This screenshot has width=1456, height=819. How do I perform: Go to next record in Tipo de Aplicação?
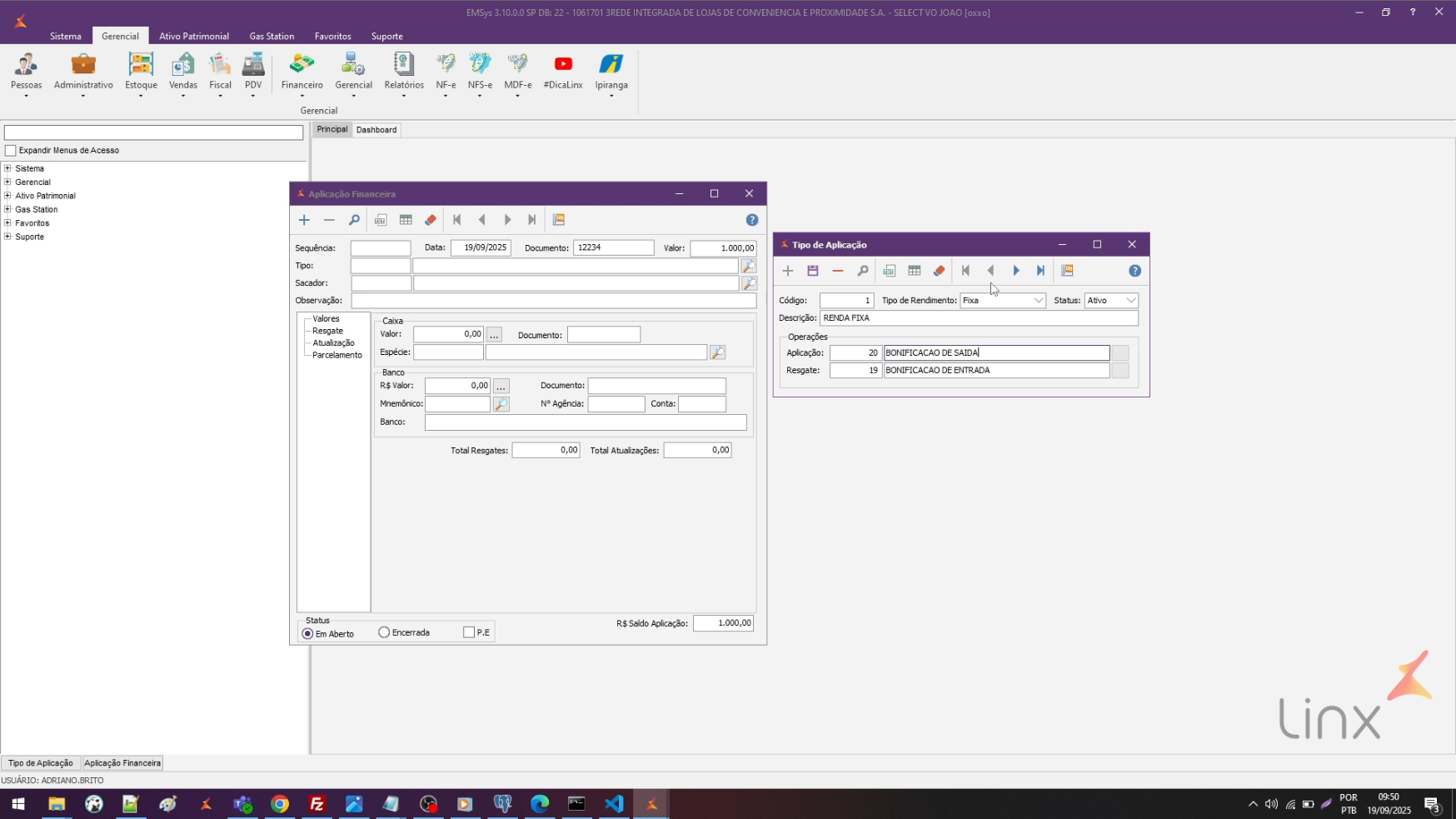[1016, 271]
